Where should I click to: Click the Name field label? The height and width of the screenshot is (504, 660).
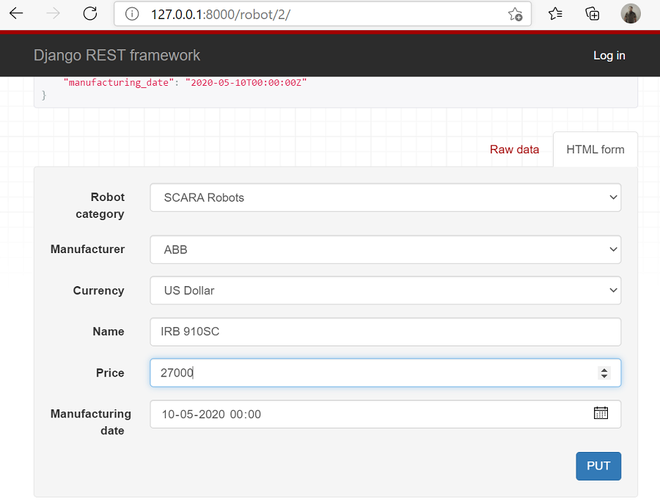click(x=108, y=331)
